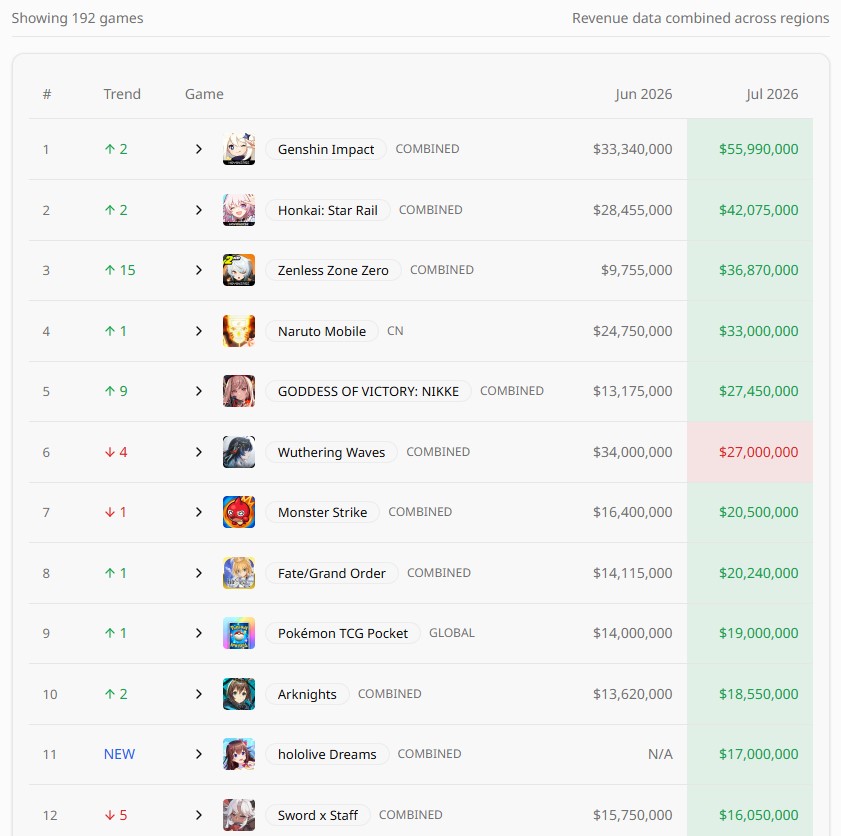This screenshot has height=836, width=841.
Task: Click the COMBINED tag beside Arknights
Action: click(389, 694)
